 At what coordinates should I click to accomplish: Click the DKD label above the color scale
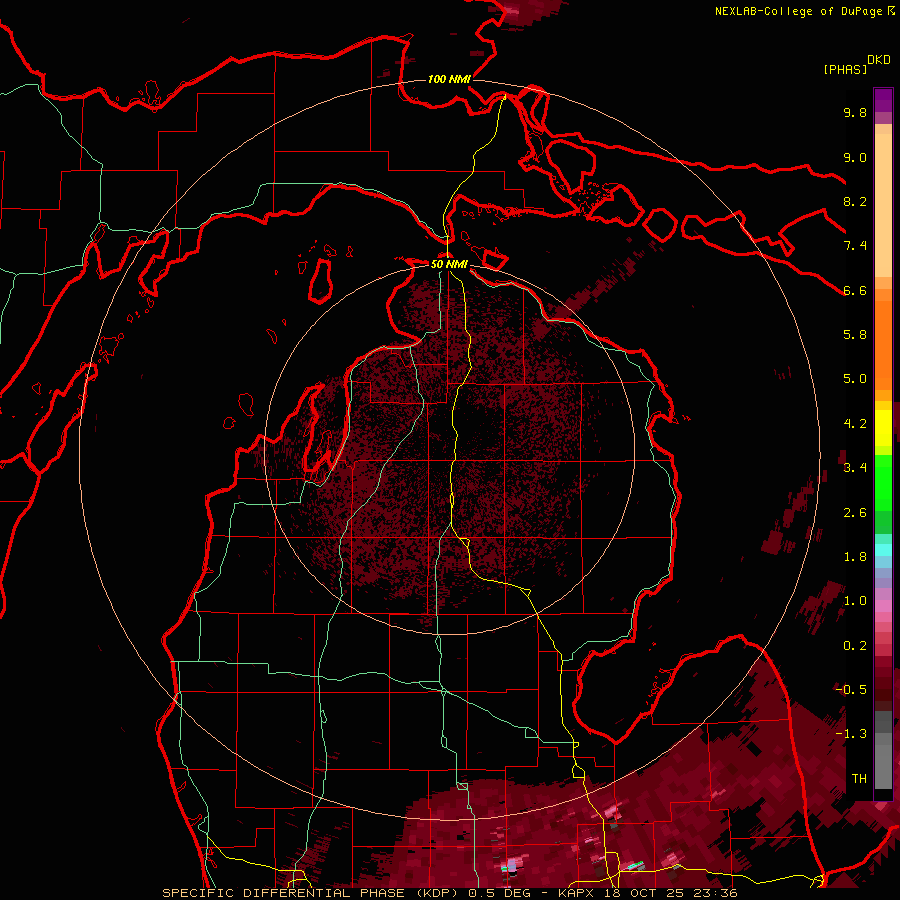click(879, 60)
